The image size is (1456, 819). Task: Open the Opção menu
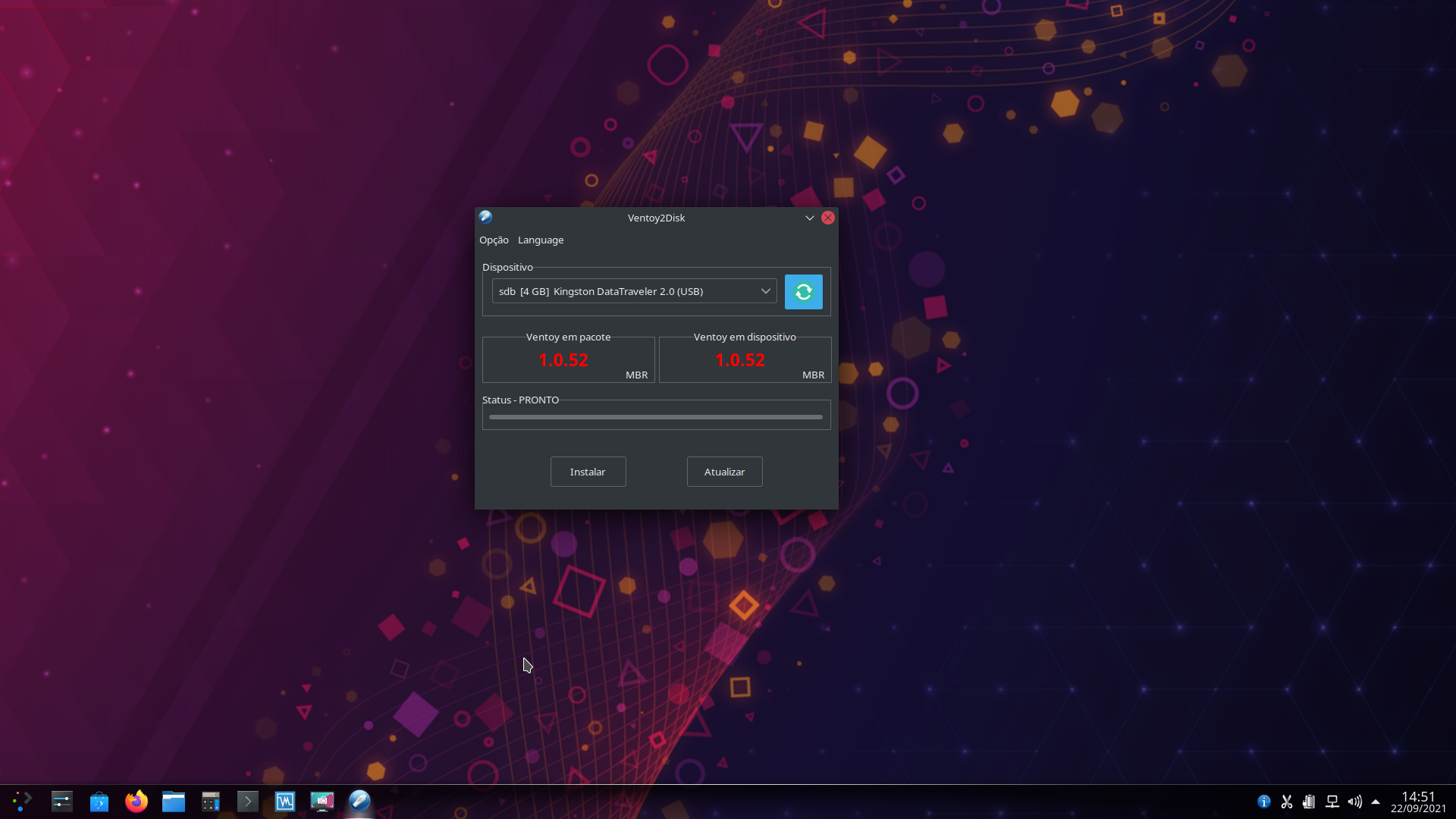pos(494,240)
